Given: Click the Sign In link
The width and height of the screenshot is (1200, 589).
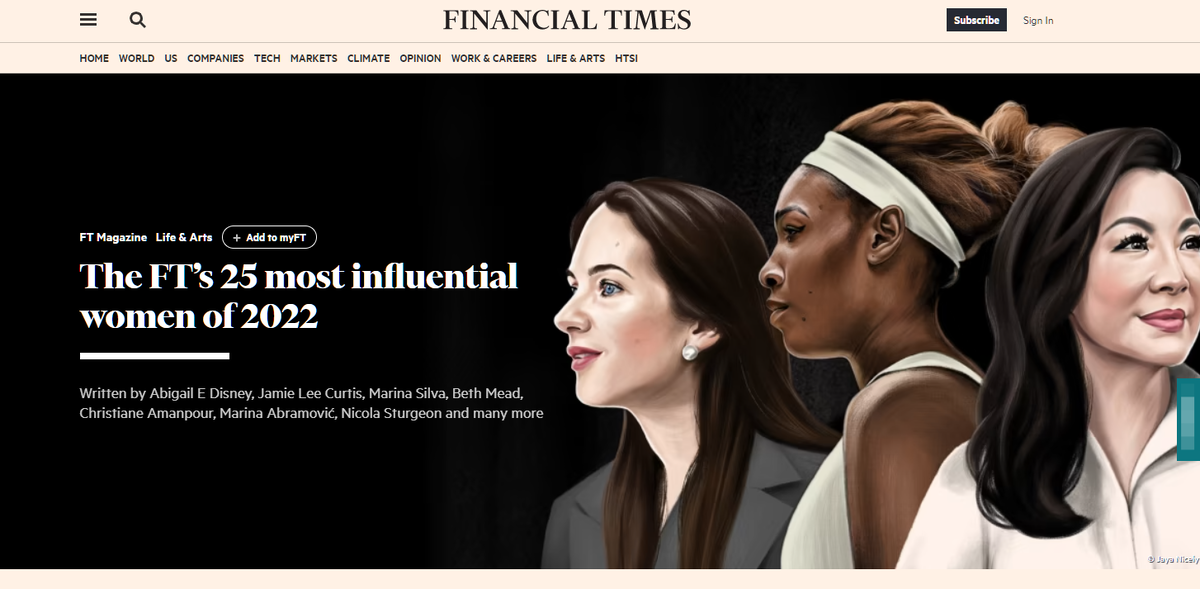Looking at the screenshot, I should [1038, 20].
